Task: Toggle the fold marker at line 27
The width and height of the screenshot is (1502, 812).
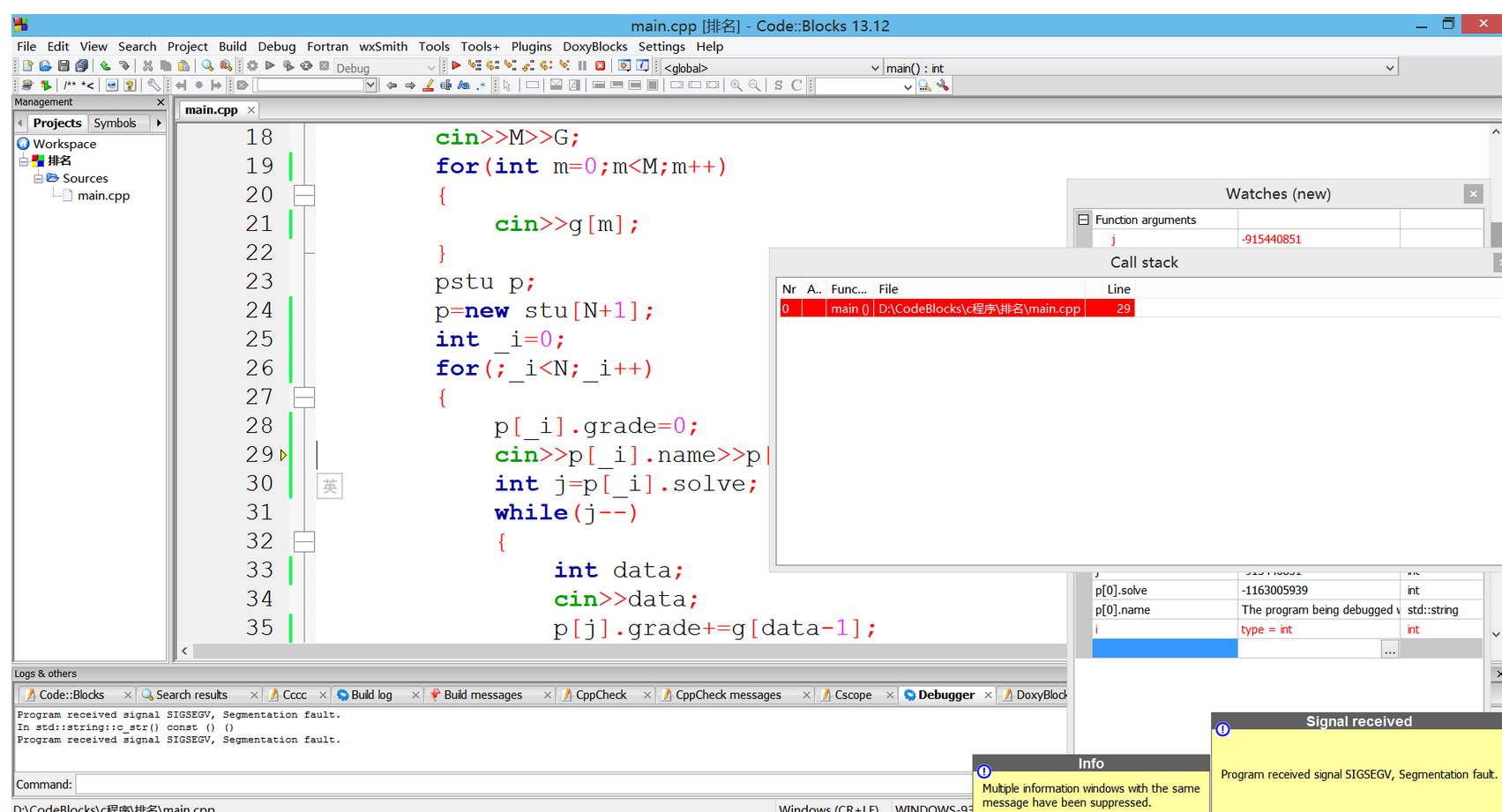Action: [303, 397]
